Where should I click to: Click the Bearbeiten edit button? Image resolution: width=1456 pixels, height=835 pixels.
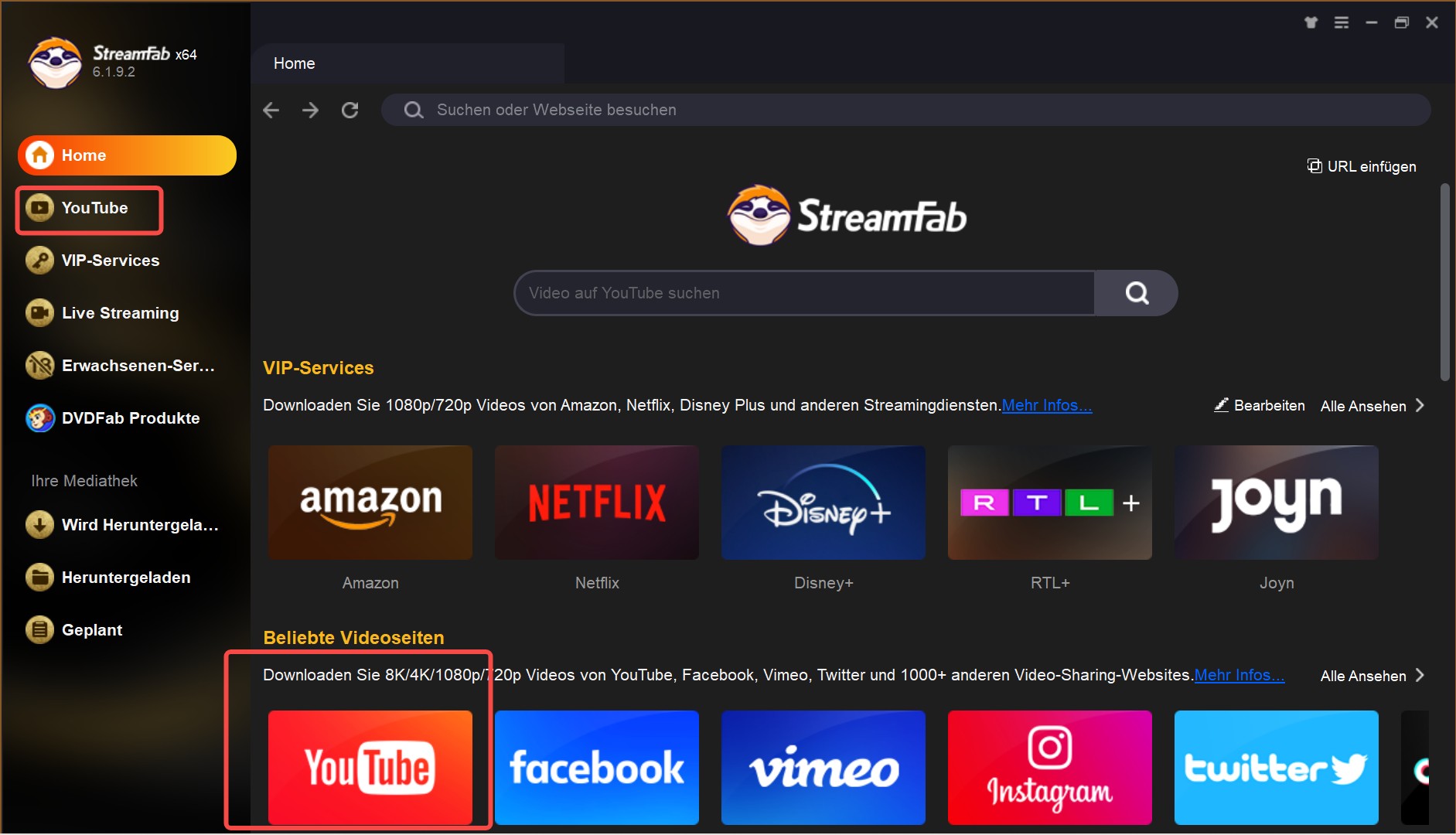click(1260, 405)
